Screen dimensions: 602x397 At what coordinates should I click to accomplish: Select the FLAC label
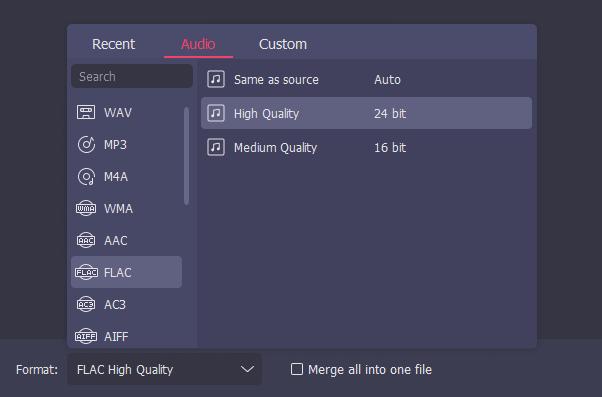click(x=117, y=272)
